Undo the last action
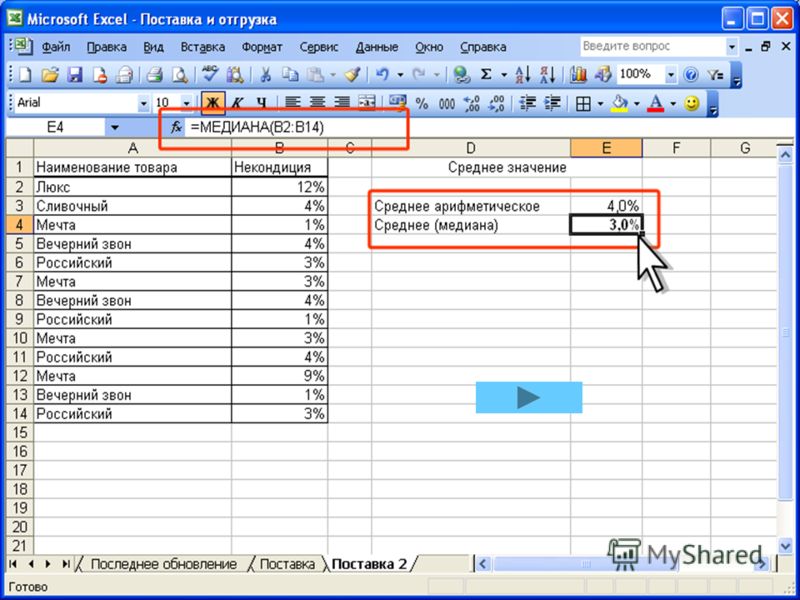This screenshot has height=600, width=800. [382, 75]
